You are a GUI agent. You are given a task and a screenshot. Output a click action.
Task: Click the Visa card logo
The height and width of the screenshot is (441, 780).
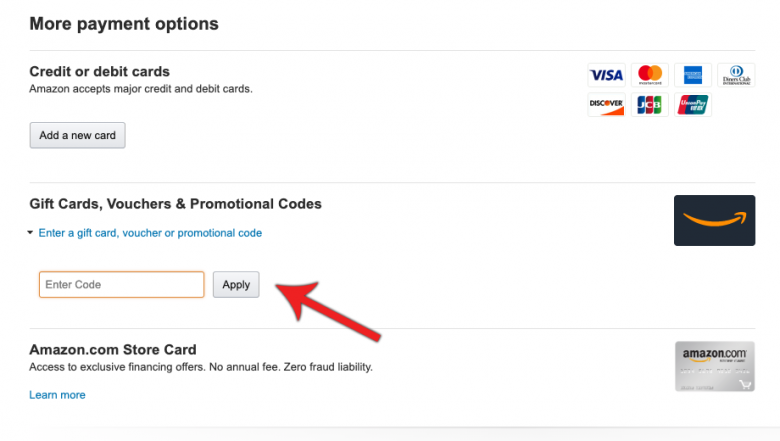click(606, 75)
